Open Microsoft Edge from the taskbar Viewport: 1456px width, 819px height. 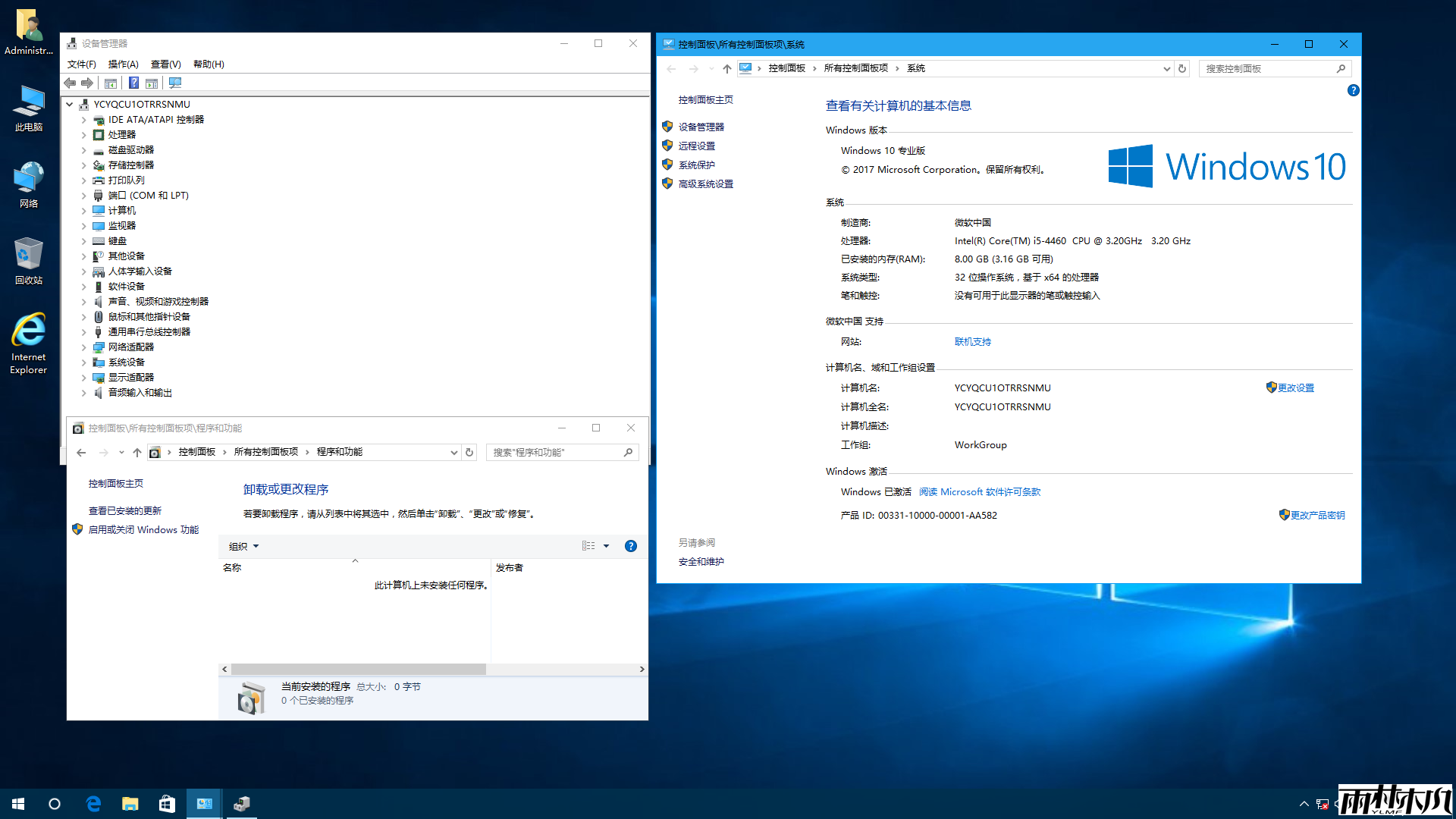click(93, 804)
